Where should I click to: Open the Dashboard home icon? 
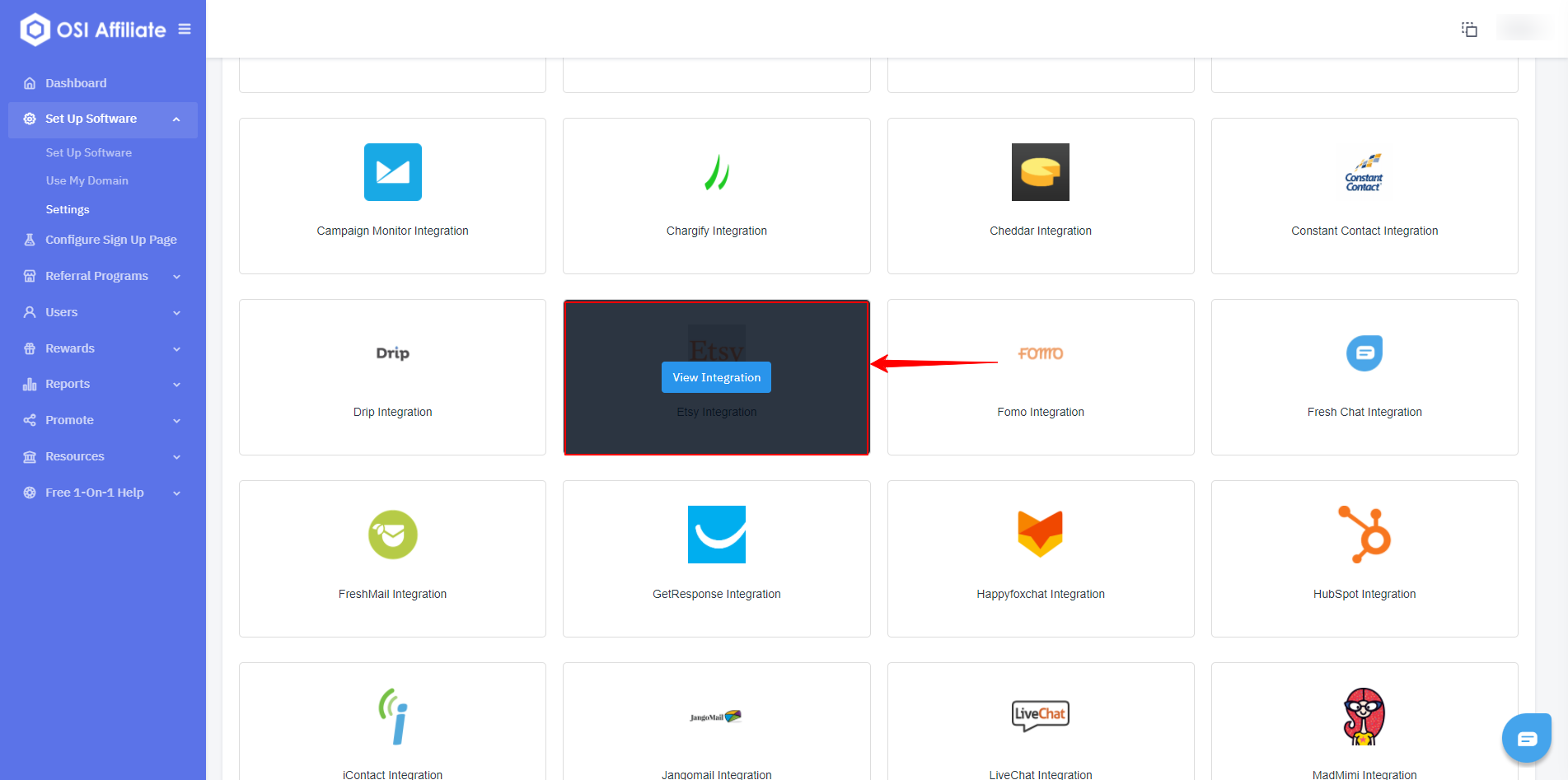[30, 83]
